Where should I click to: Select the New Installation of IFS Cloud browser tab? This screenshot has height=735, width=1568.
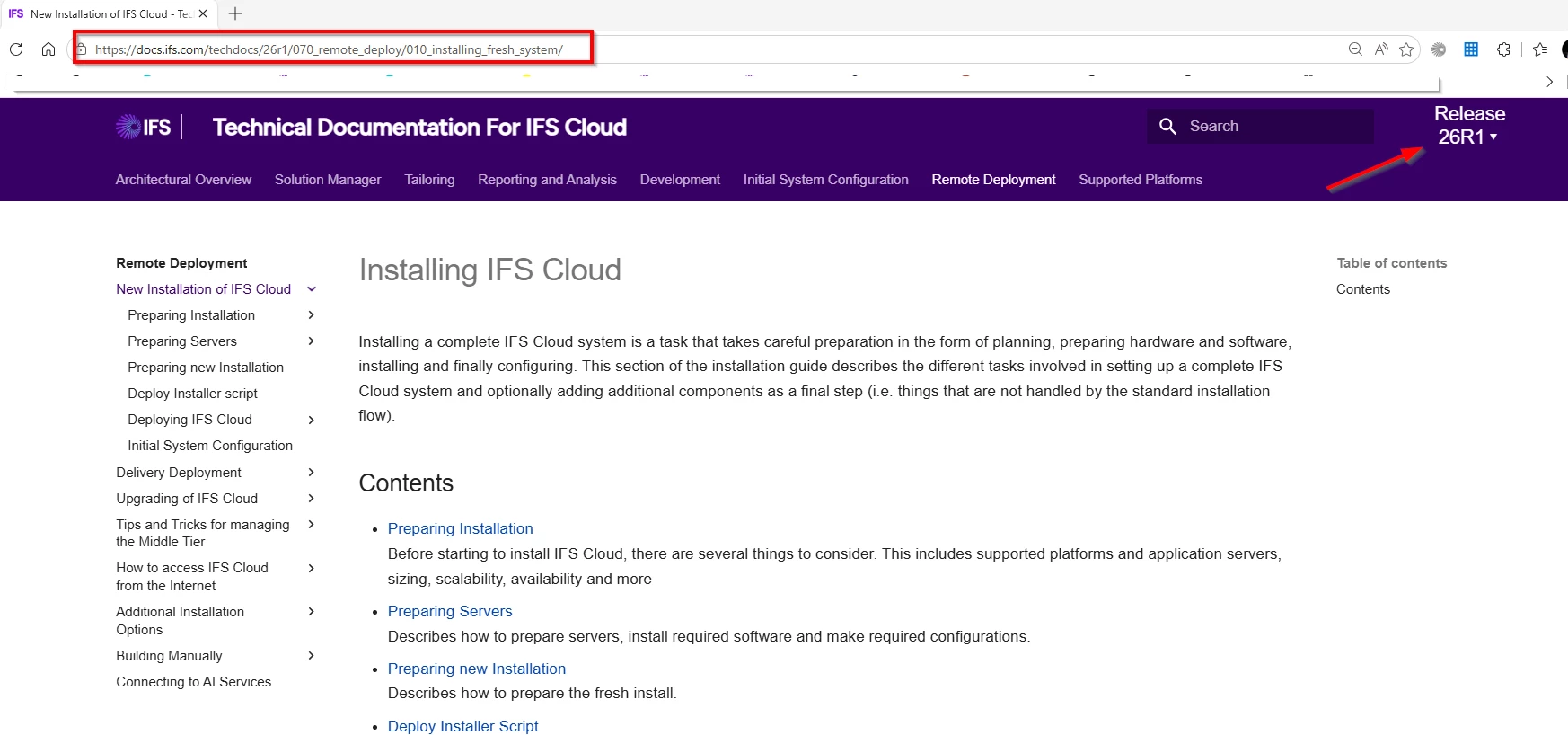[108, 13]
